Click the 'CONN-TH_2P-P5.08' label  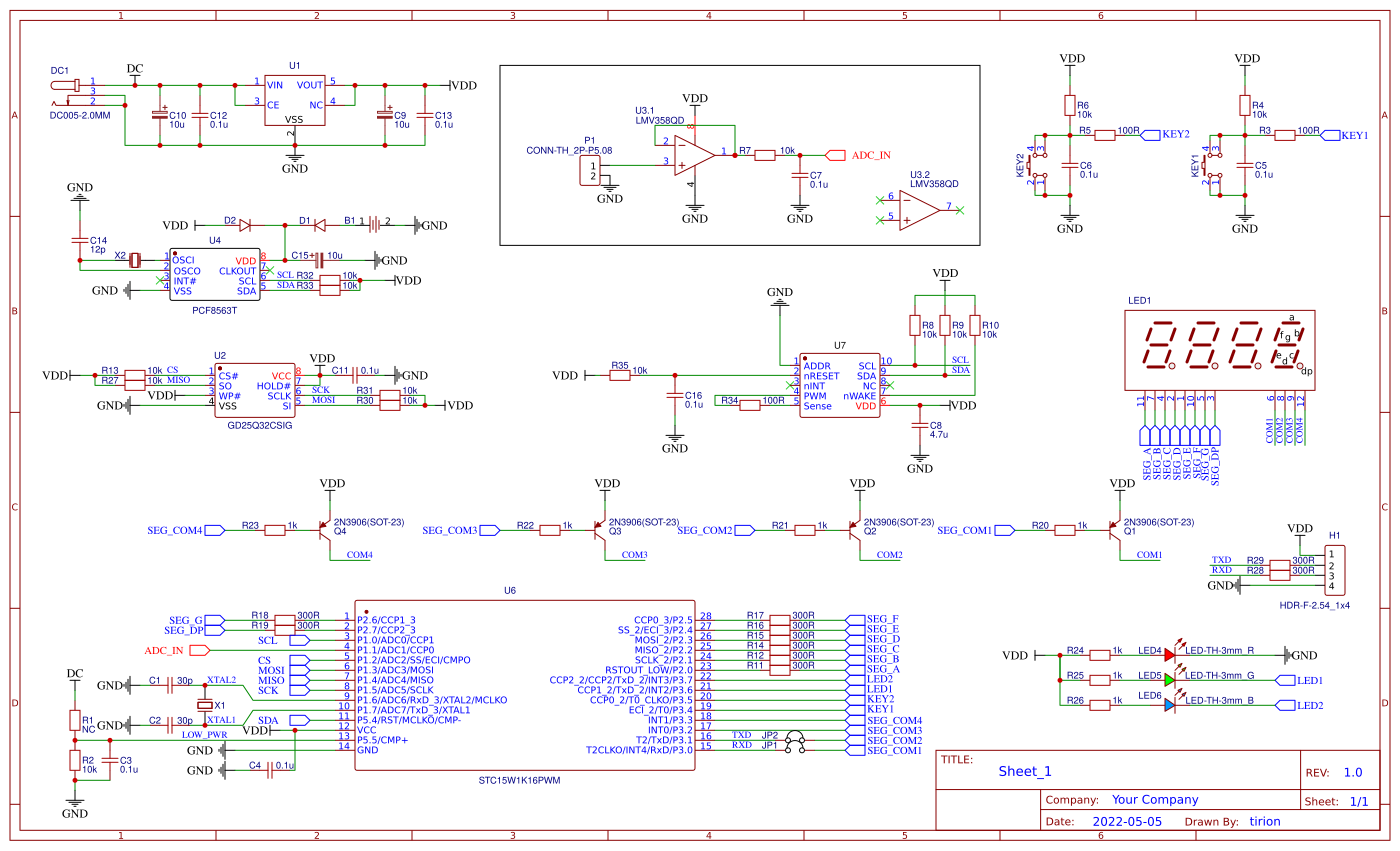tap(569, 150)
